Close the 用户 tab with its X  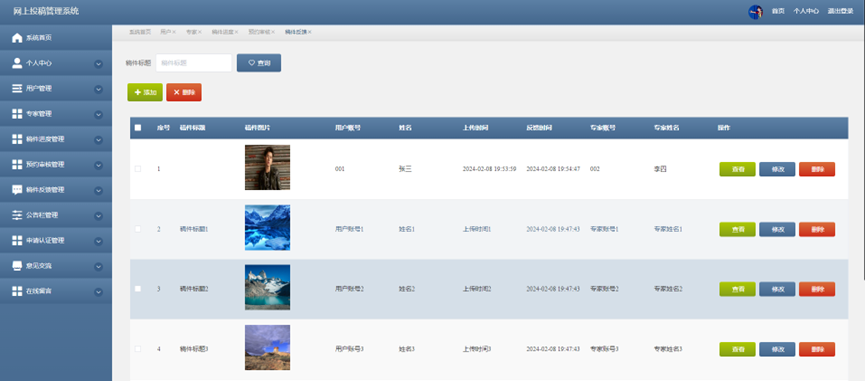pyautogui.click(x=174, y=32)
